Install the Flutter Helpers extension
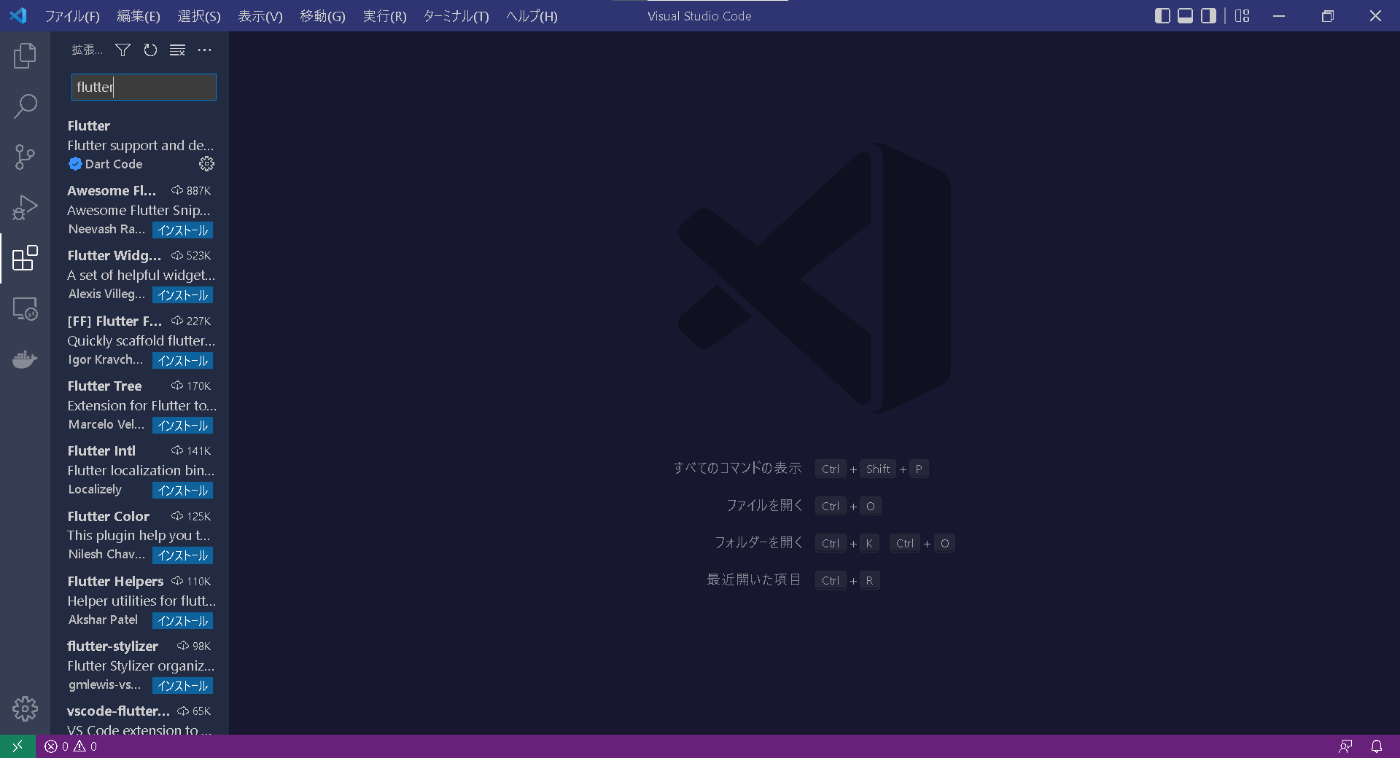The width and height of the screenshot is (1400, 758). pos(182,621)
